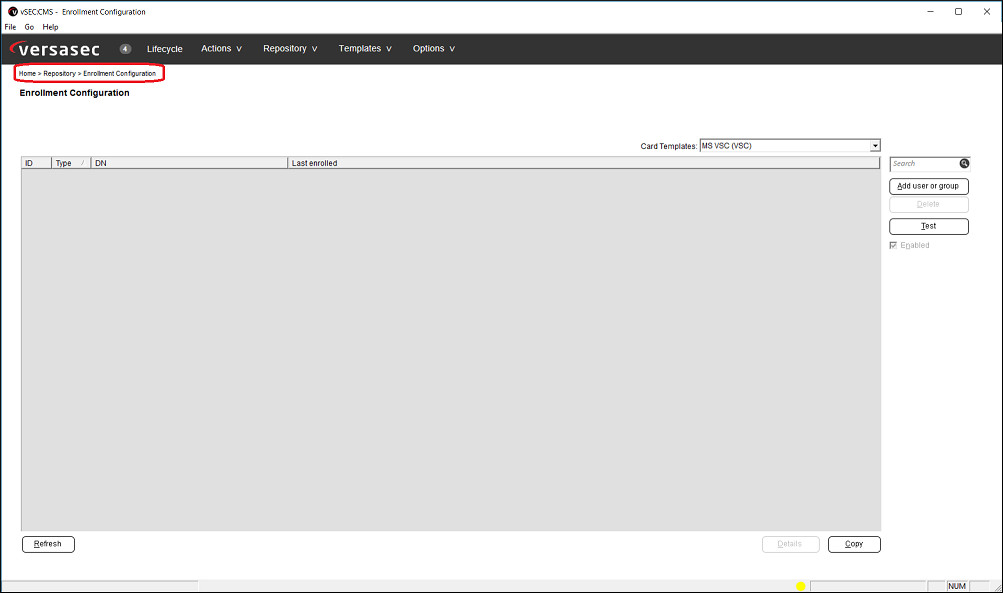Click the Enrollment Configuration page heading
1003x593 pixels.
click(x=74, y=93)
